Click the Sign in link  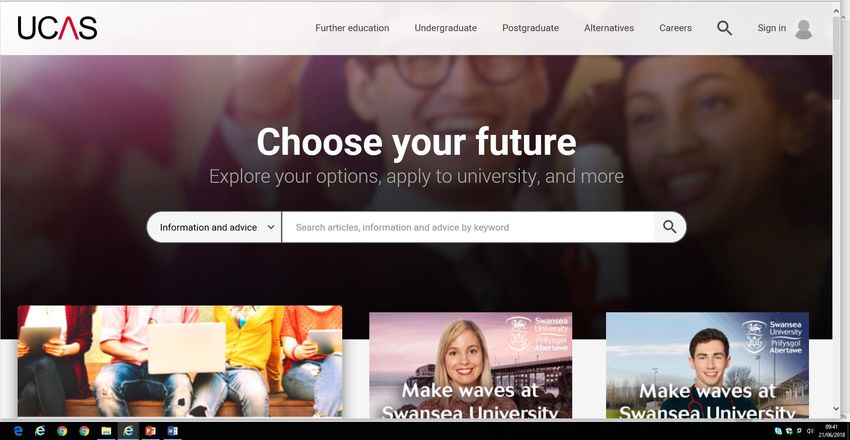[x=771, y=28]
